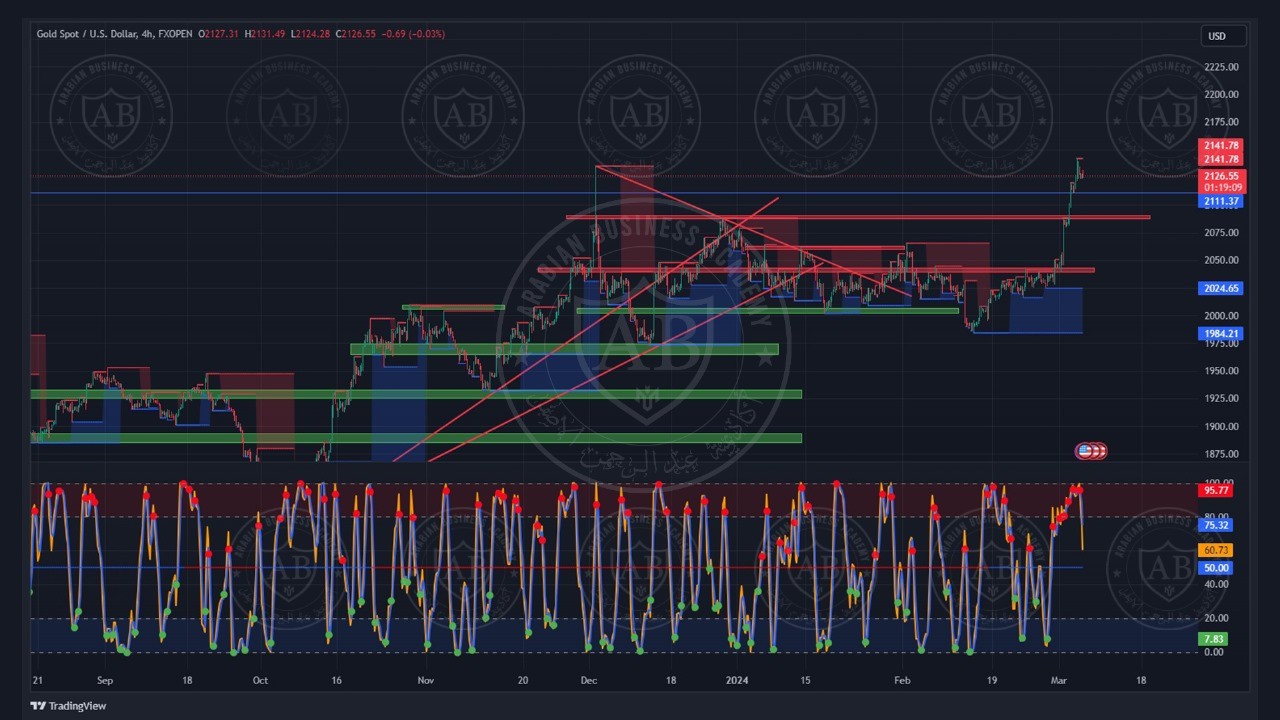Screen dimensions: 1280x720
Task: Click 0.00 on the oscillator scale
Action: tap(1213, 652)
